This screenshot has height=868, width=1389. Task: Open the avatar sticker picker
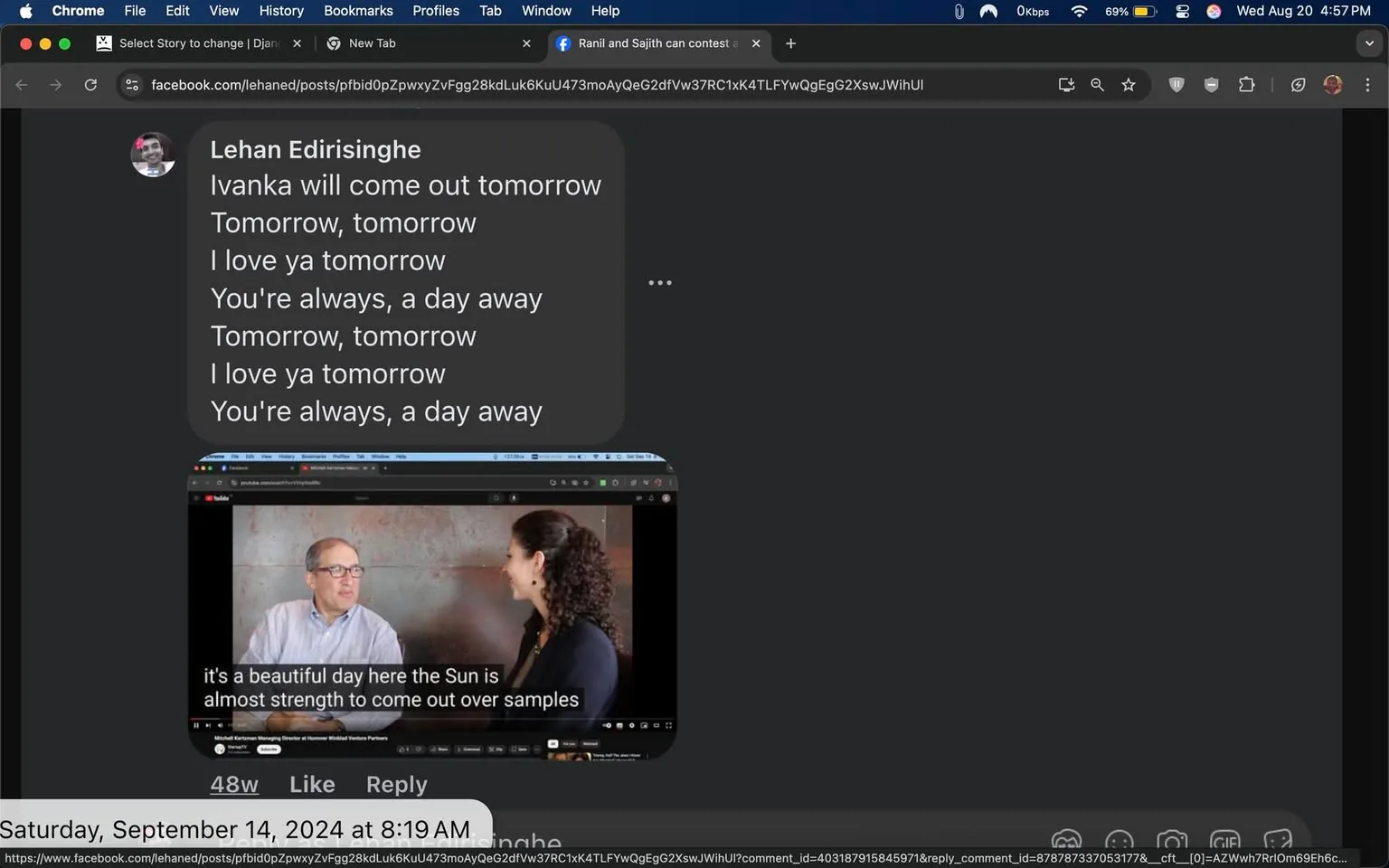(x=1066, y=842)
